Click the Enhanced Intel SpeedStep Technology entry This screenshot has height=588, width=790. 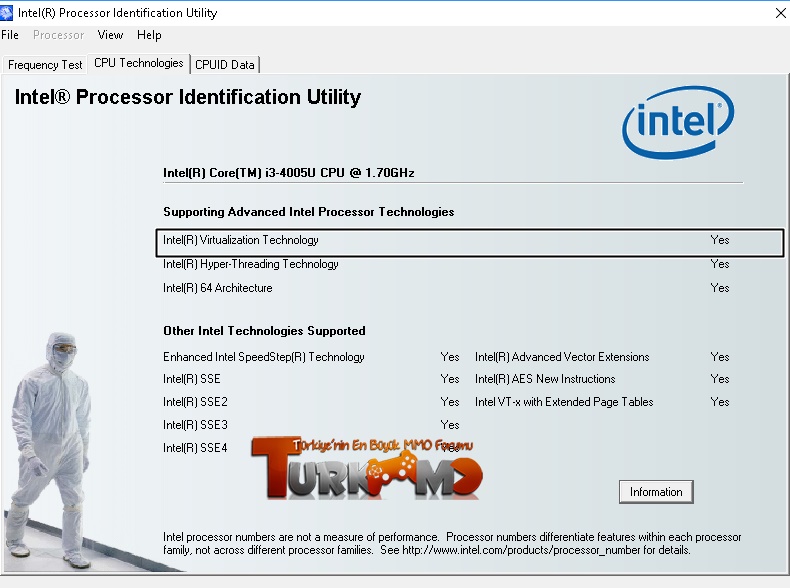(x=264, y=357)
